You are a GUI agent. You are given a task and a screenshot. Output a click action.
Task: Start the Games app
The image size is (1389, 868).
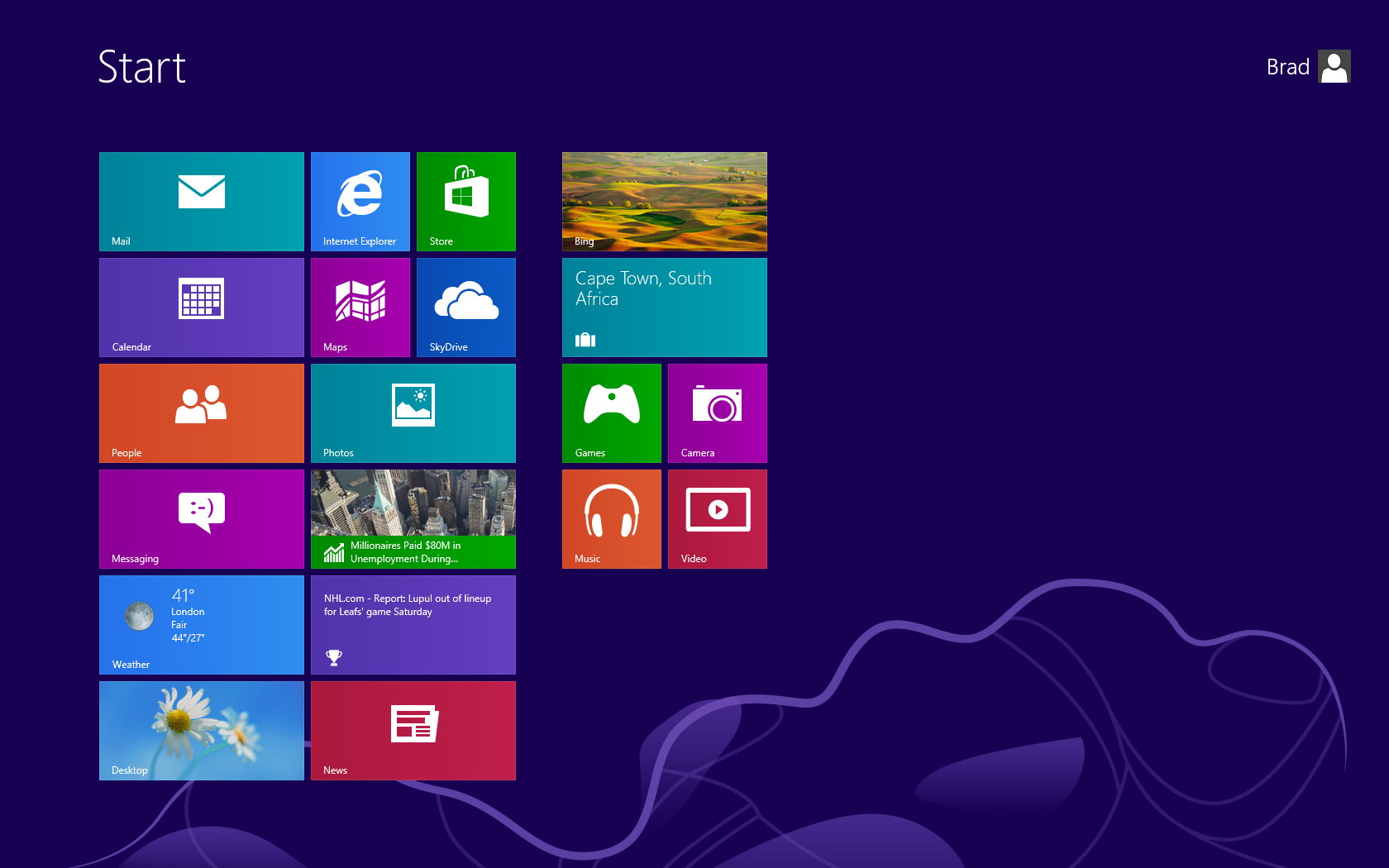(x=611, y=413)
